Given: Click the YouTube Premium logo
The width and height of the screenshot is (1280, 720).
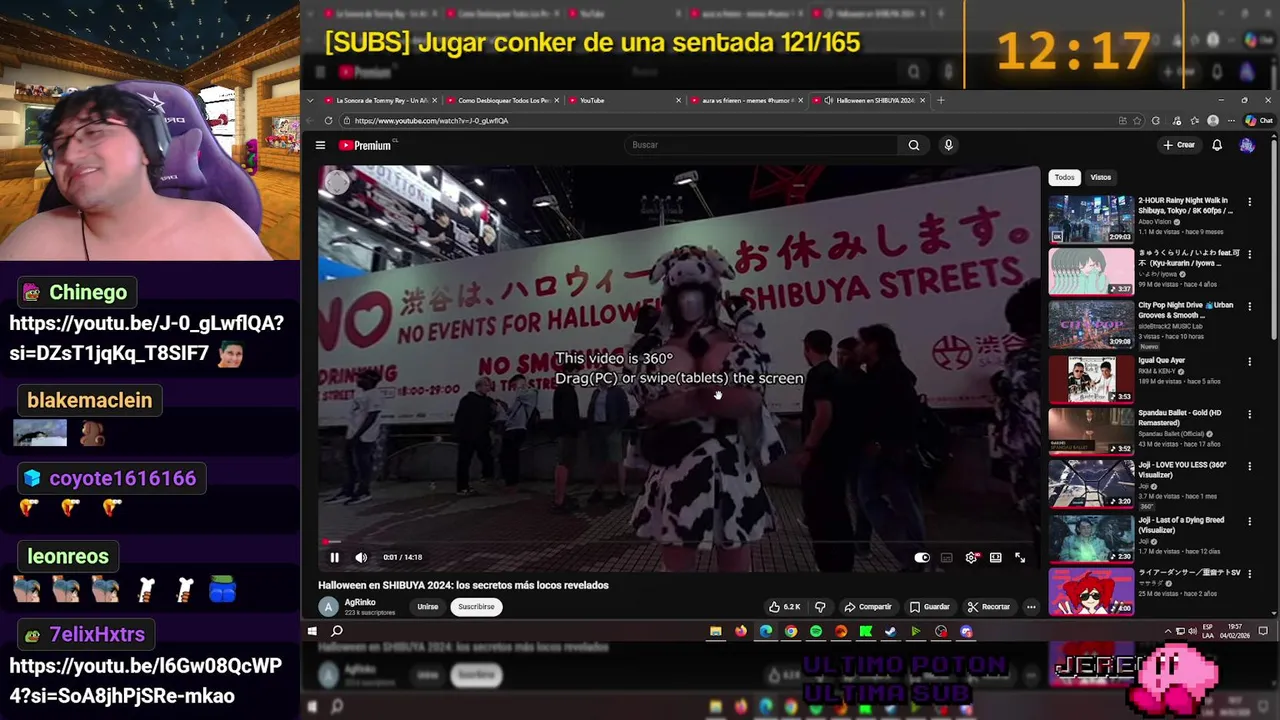Looking at the screenshot, I should tap(365, 145).
